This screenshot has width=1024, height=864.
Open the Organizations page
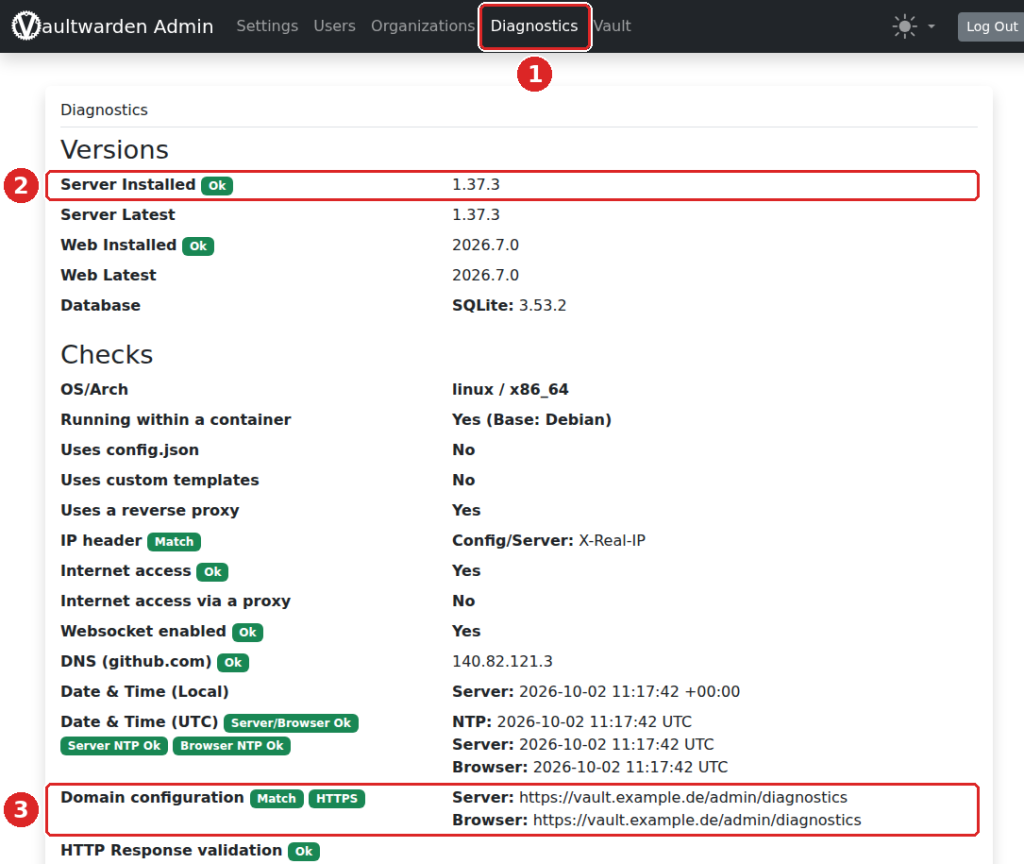423,26
